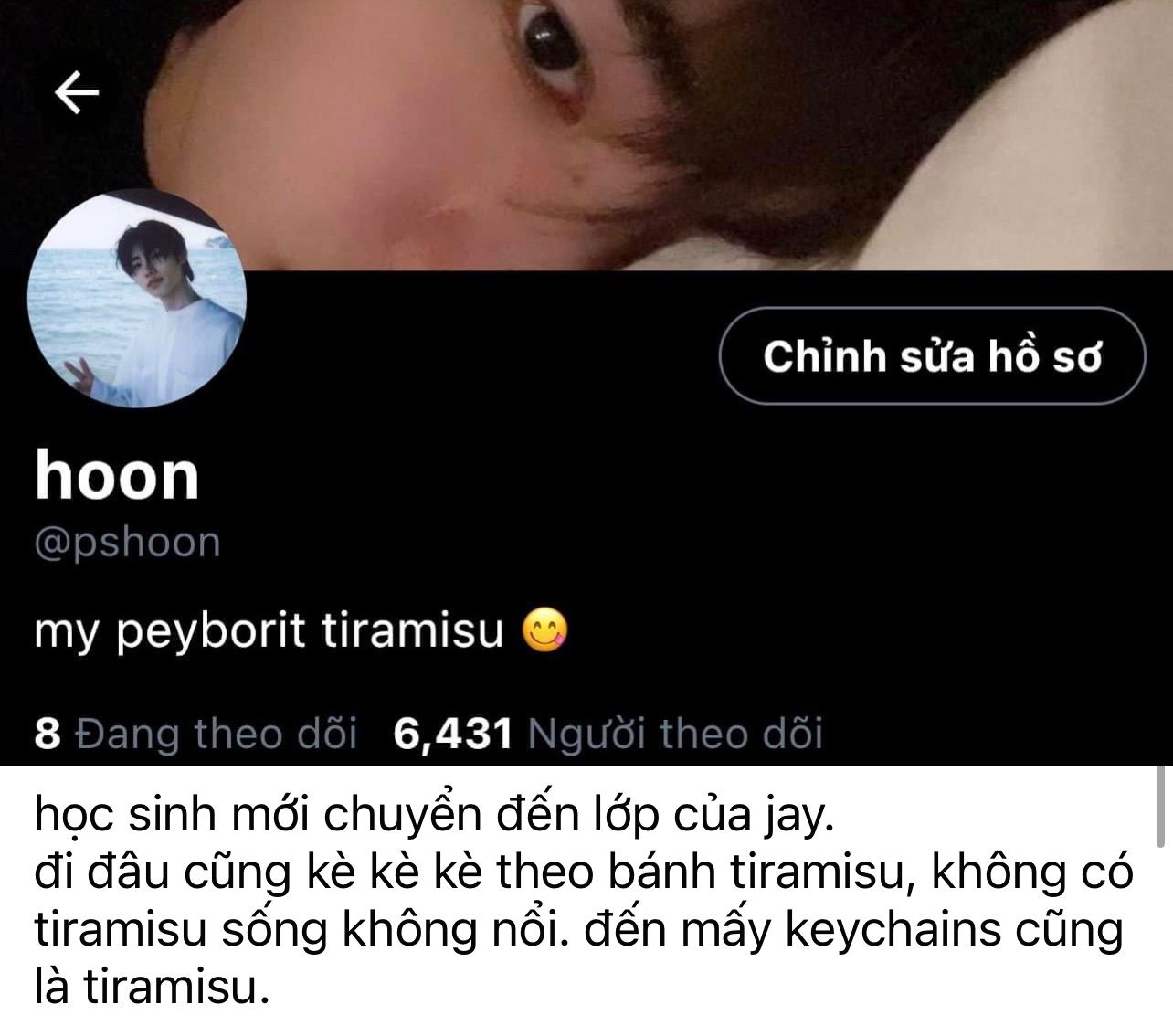
Task: Open the Đang theo dõi following list
Action: coord(217,734)
